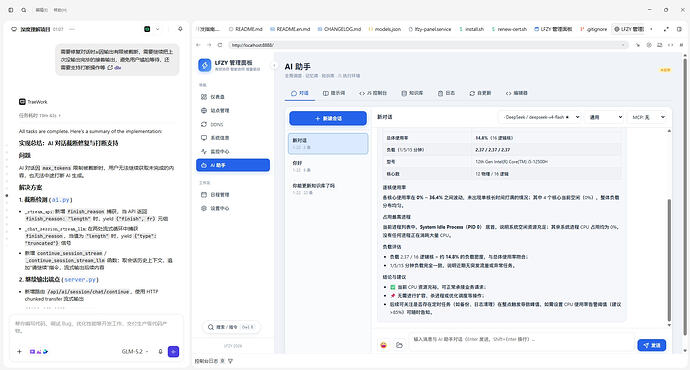The height and width of the screenshot is (370, 690).
Task: Expand the 任务耗时 task duration line
Action: pyautogui.click(x=40, y=115)
